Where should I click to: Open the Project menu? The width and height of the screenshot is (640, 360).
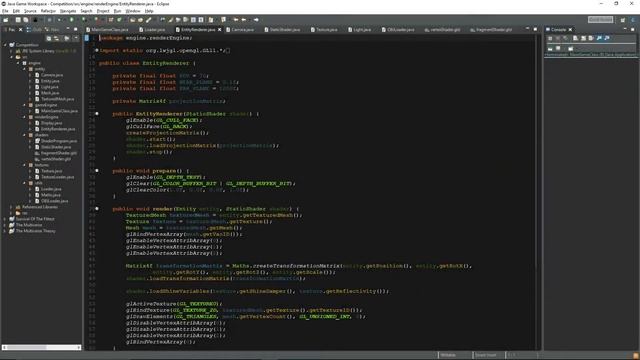[x=103, y=11]
